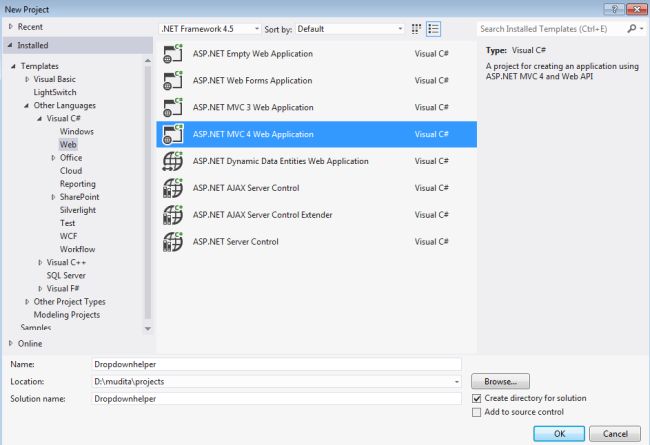Select the LightSwitch template category
This screenshot has height=445, width=650.
55,92
